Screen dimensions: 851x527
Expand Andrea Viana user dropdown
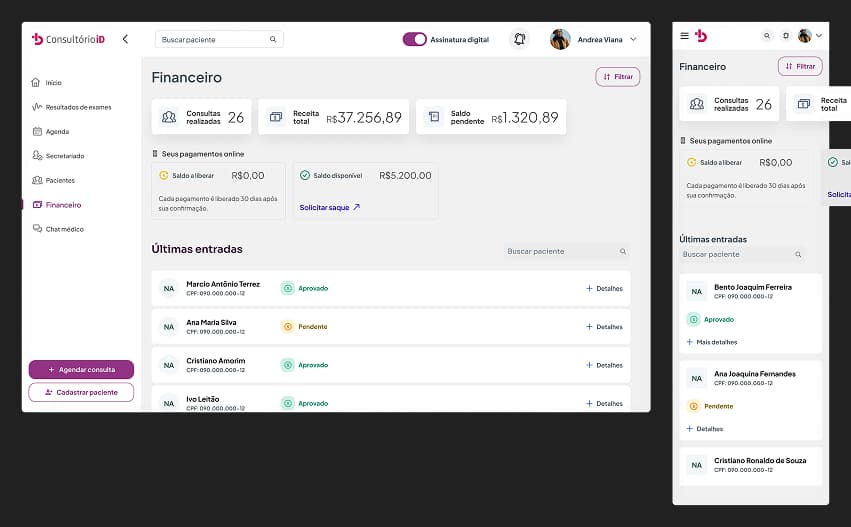point(633,40)
